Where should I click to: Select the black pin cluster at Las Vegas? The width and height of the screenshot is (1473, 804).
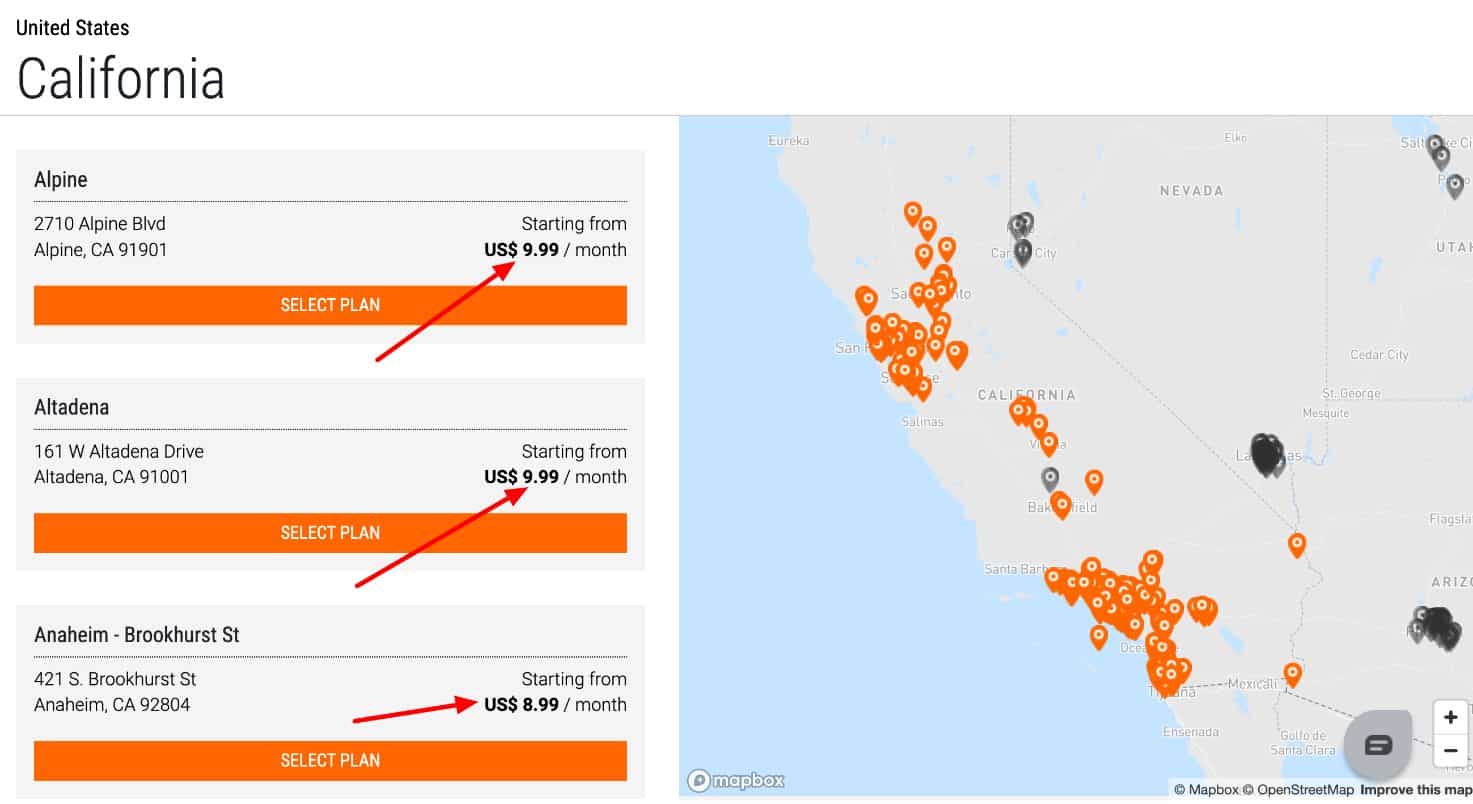(x=1266, y=454)
